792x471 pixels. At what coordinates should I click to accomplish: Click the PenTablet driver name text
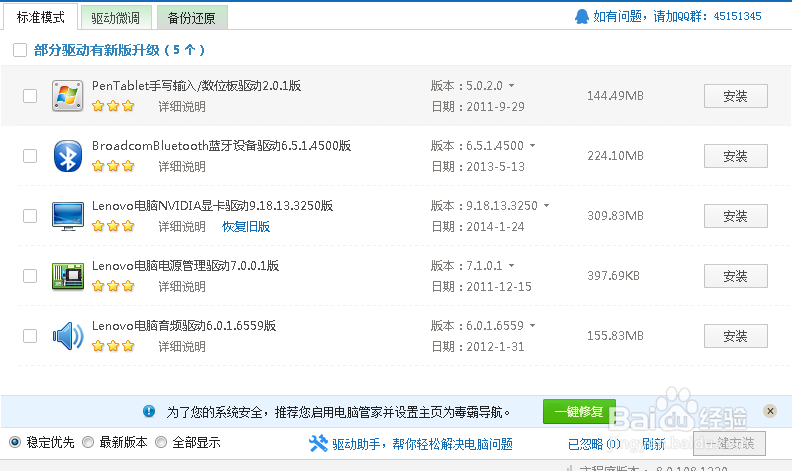click(196, 85)
